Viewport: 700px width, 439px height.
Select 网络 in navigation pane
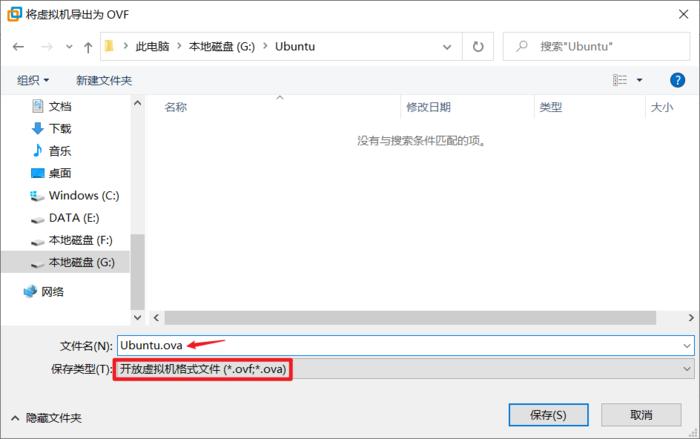pyautogui.click(x=52, y=292)
